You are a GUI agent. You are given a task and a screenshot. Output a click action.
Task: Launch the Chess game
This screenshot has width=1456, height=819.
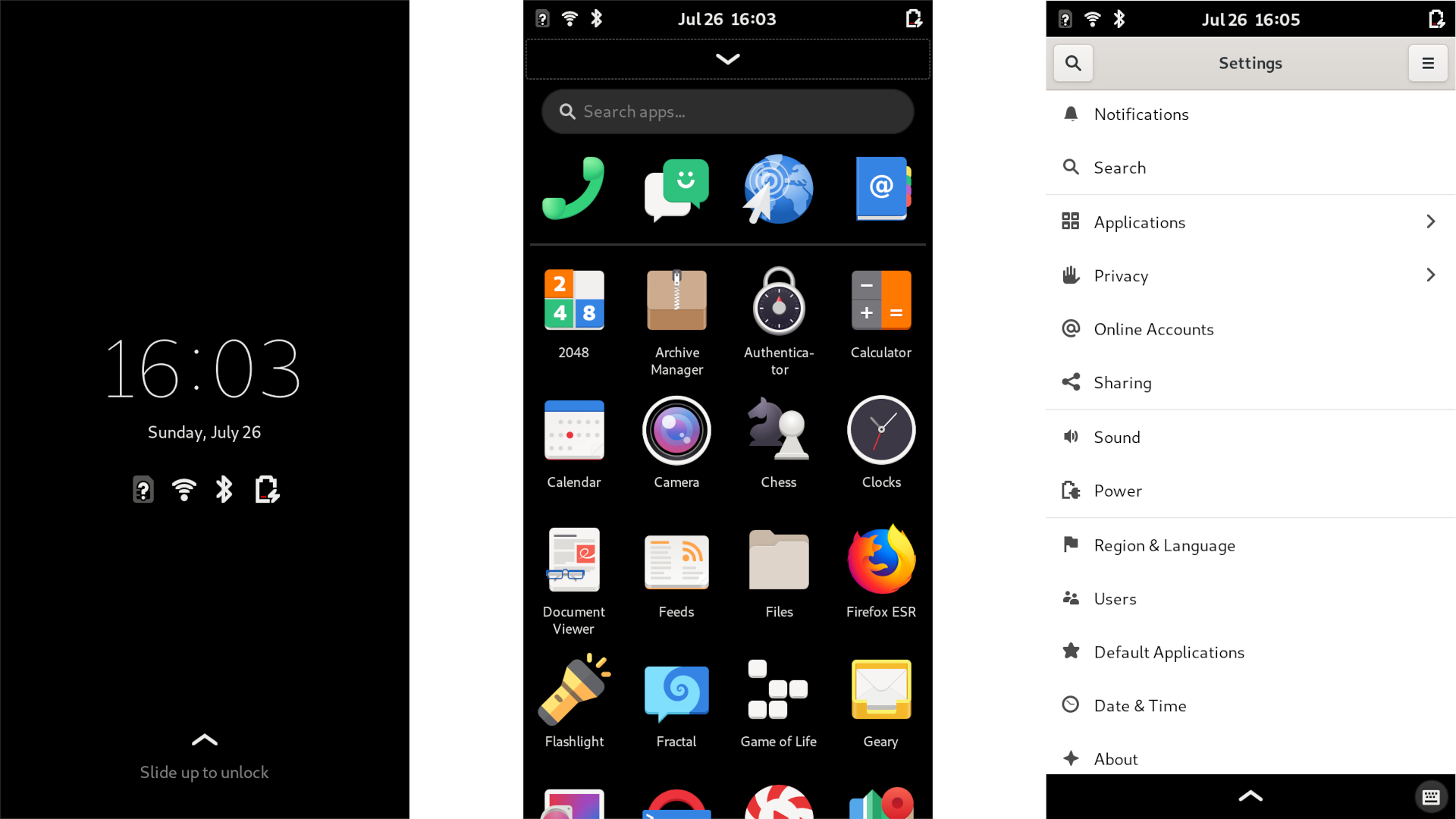tap(778, 442)
